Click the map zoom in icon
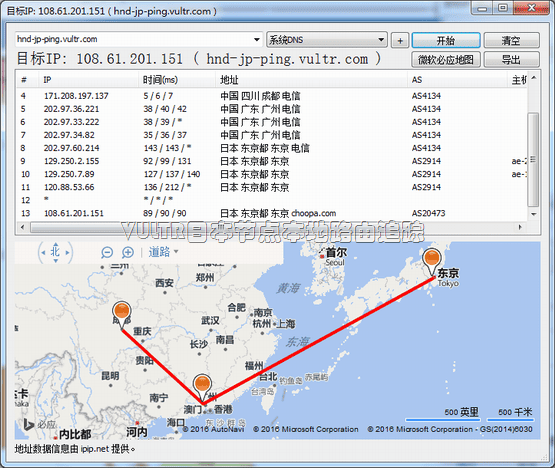Screen dimensions: 555x468 [128, 252]
